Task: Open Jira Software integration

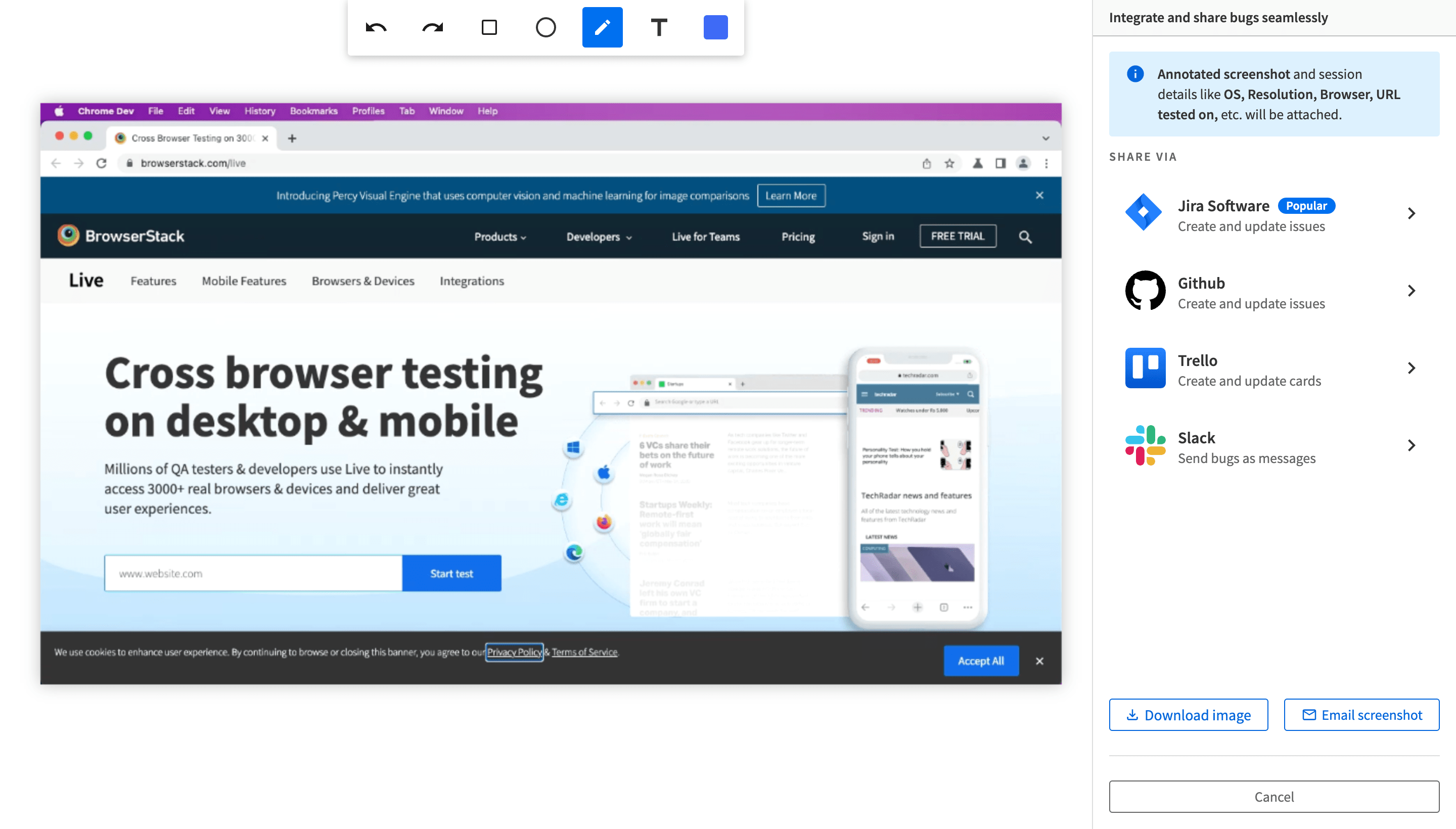Action: pos(1224,215)
